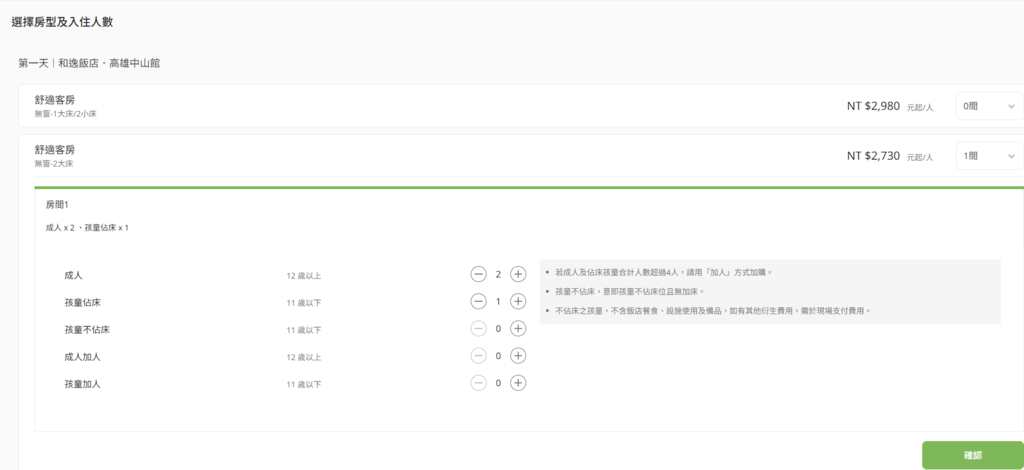The image size is (1024, 470).
Task: Click the 選擇房型及入住人數 title
Action: click(x=62, y=22)
